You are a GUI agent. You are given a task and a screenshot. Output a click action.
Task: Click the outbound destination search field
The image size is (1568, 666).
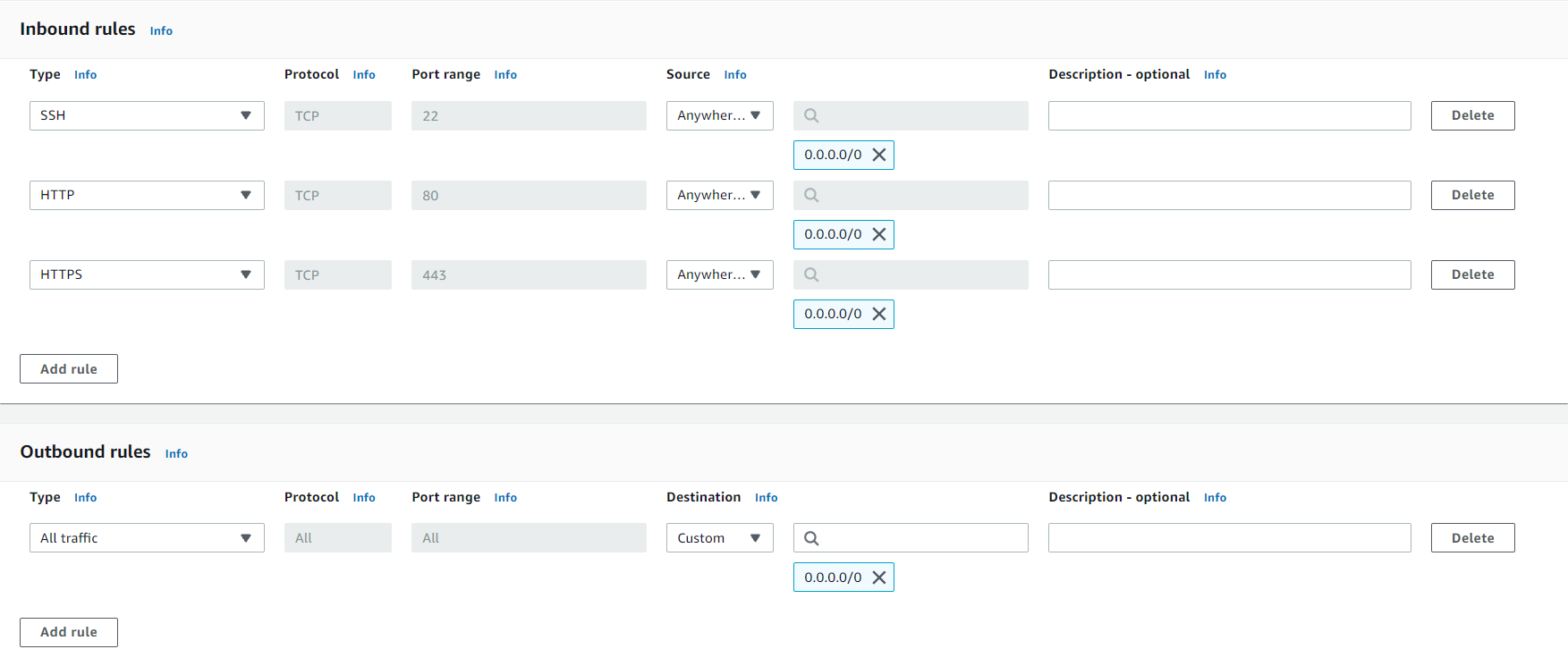911,538
